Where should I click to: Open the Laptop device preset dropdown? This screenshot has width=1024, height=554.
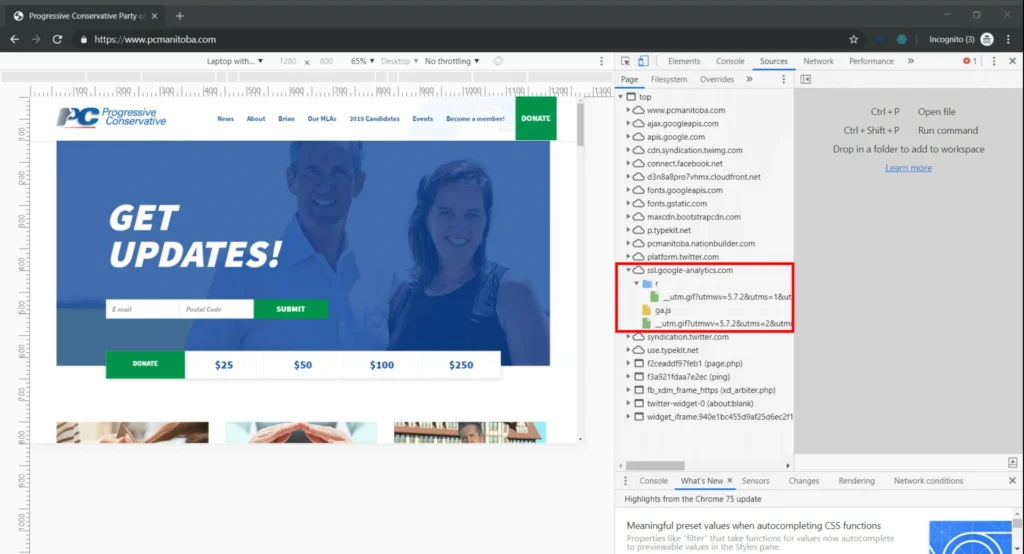(235, 61)
